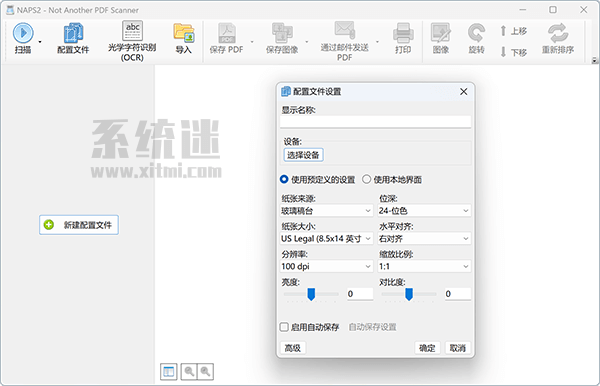600x386 pixels.
Task: Expand the Save Images dropdown arrow
Action: (307, 42)
